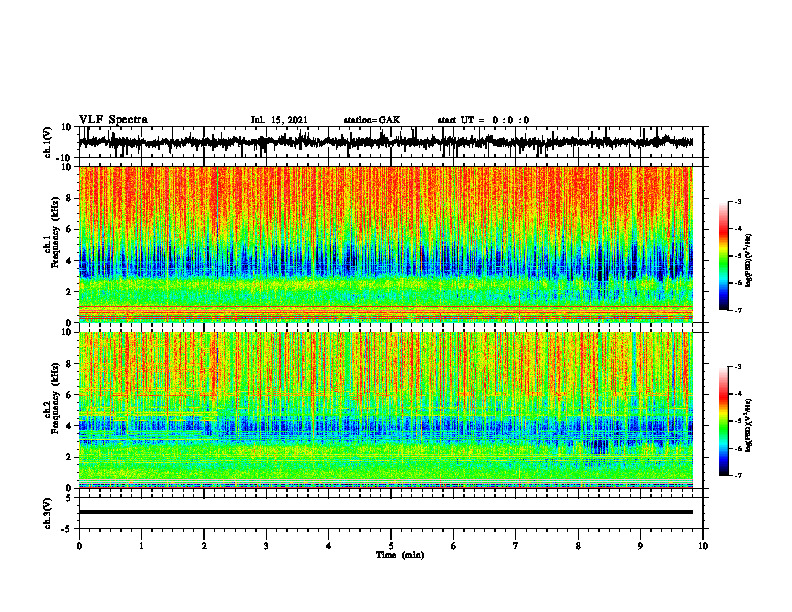Click inside the ch.1 spectrogram panel
The width and height of the screenshot is (792, 612).
385,244
